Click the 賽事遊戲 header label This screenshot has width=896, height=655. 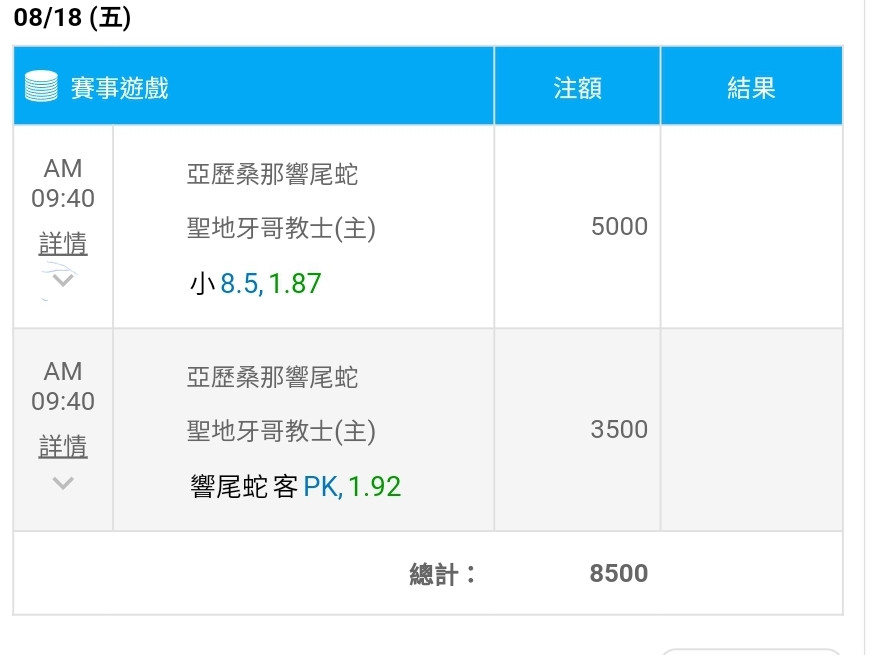pos(119,88)
